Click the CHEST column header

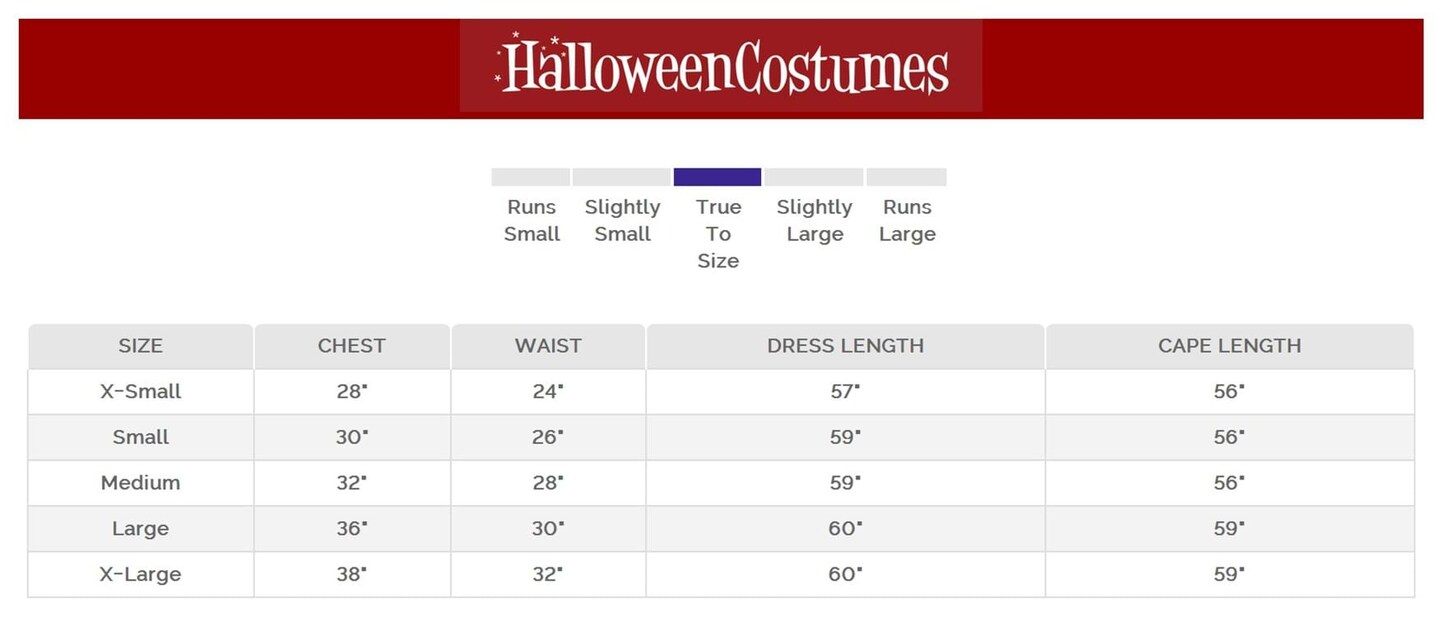point(351,346)
